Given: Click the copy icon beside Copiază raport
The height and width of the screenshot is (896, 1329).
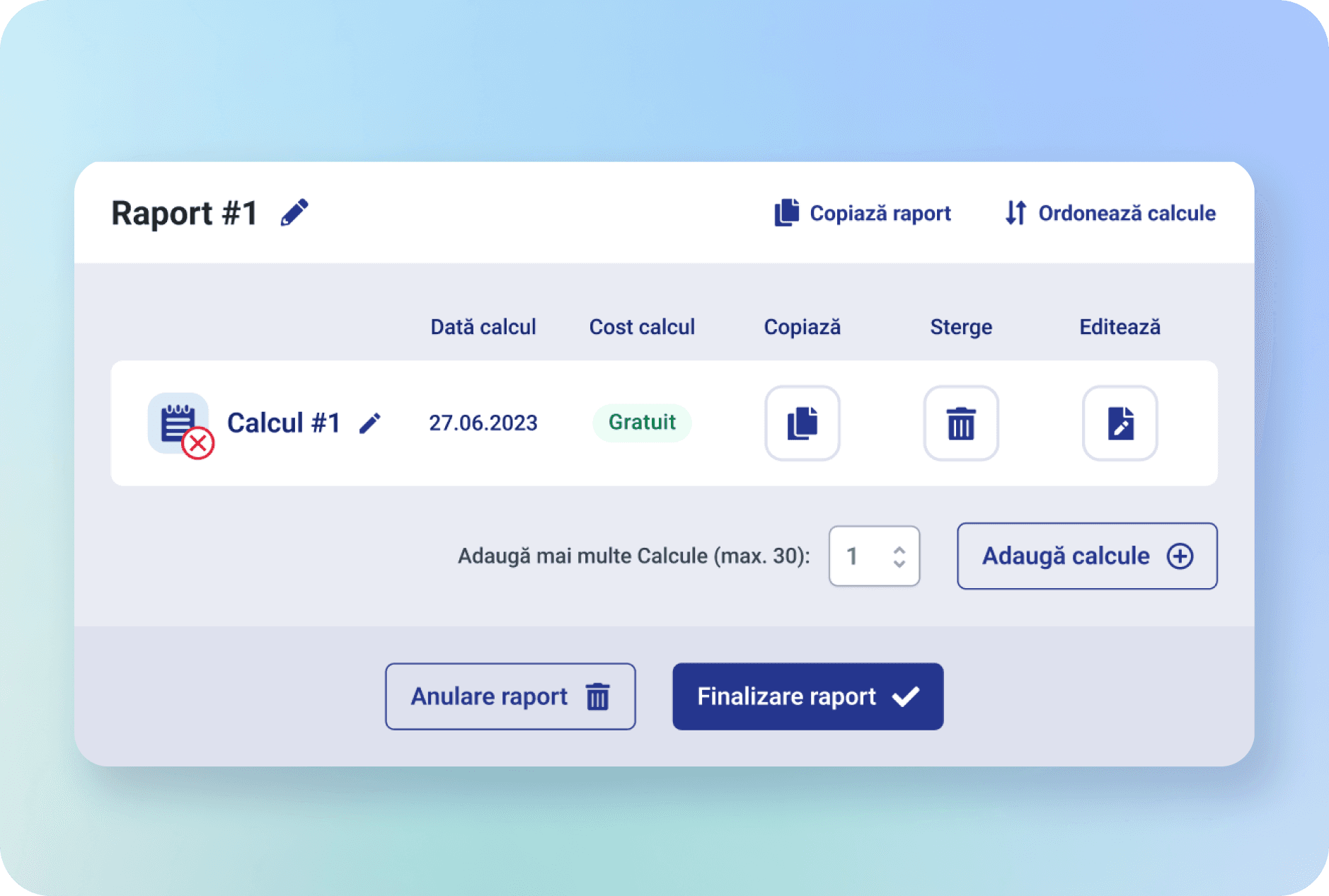Looking at the screenshot, I should coord(786,212).
